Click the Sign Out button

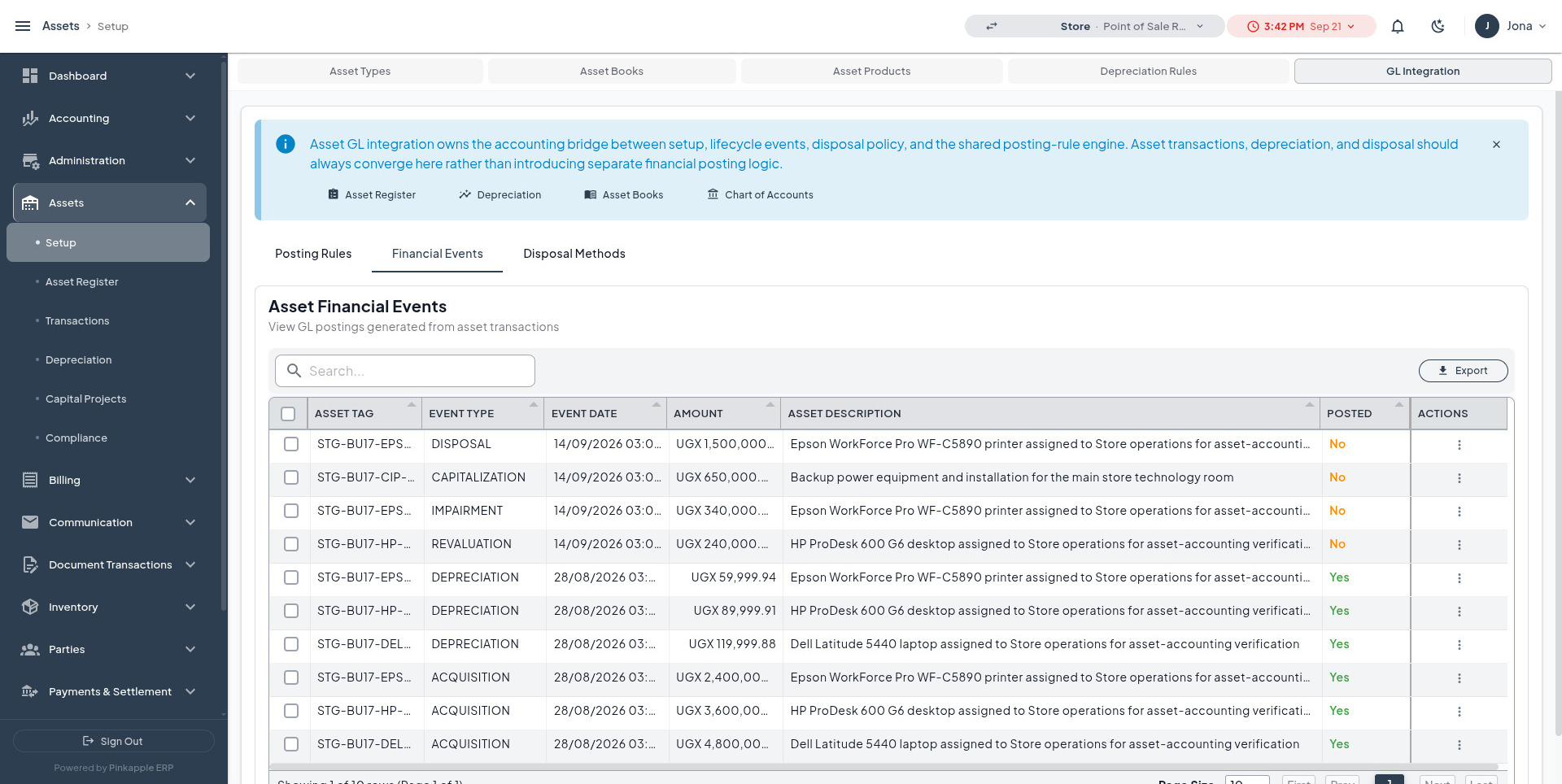[x=113, y=741]
